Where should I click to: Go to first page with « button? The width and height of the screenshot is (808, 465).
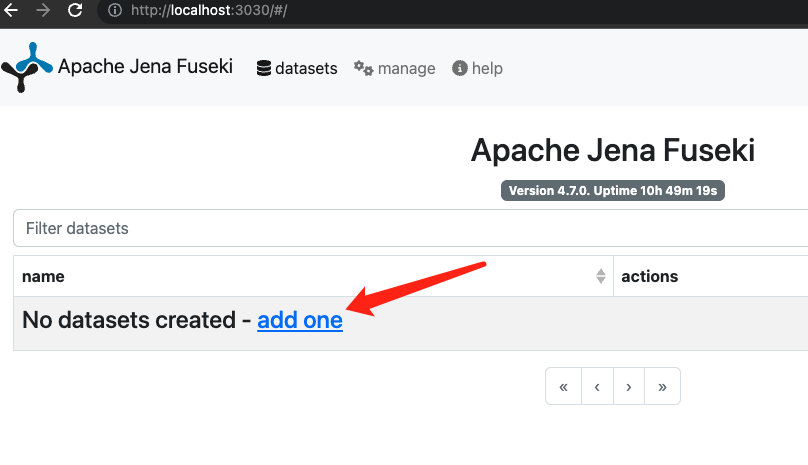coord(563,387)
